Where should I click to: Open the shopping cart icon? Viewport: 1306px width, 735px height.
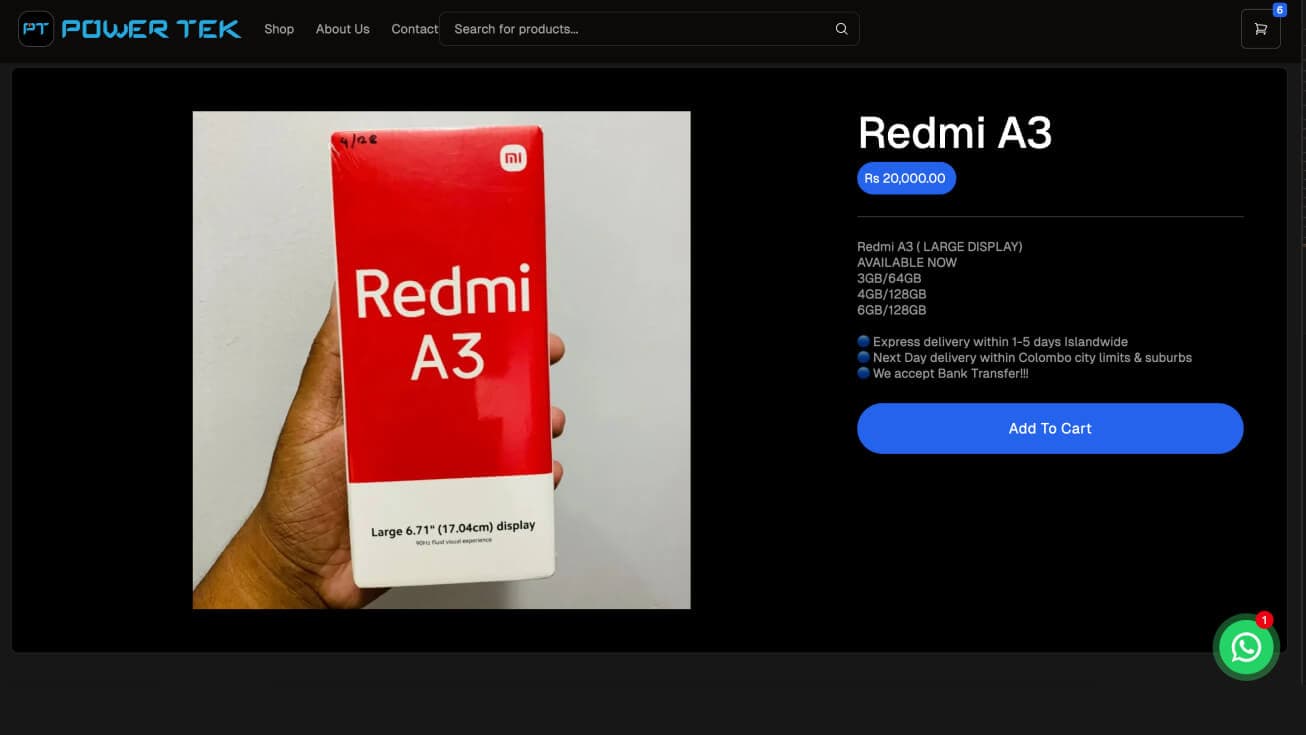(1260, 29)
